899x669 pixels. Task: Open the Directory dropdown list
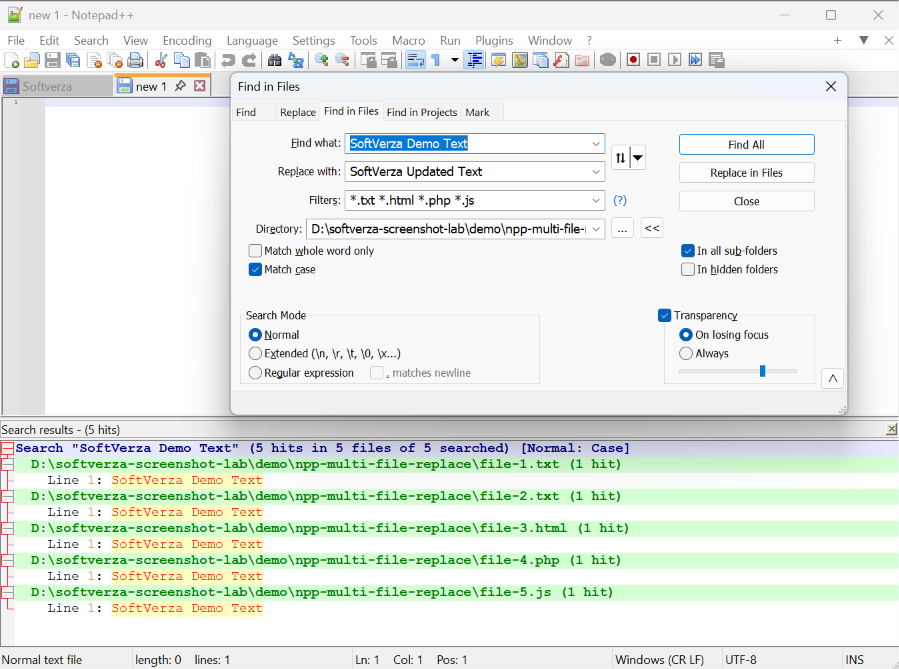point(596,229)
